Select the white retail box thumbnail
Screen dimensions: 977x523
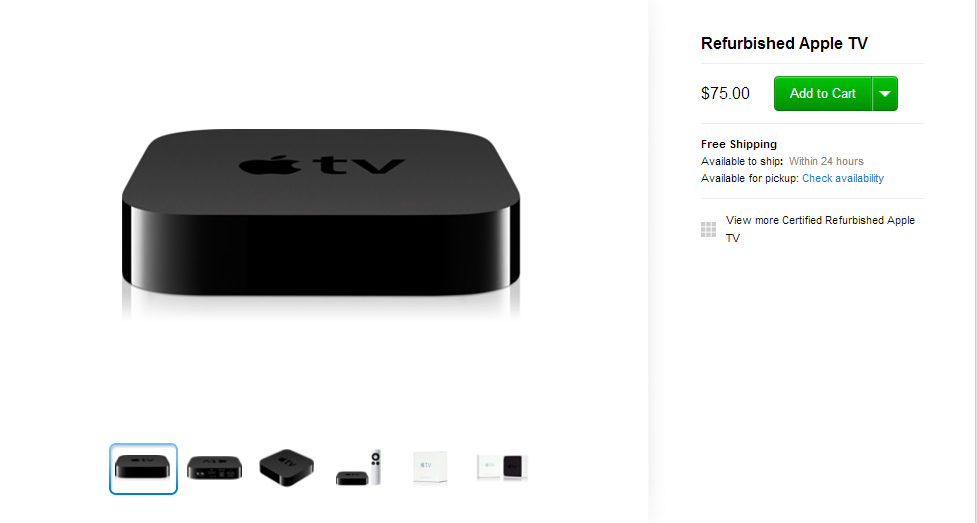[430, 468]
